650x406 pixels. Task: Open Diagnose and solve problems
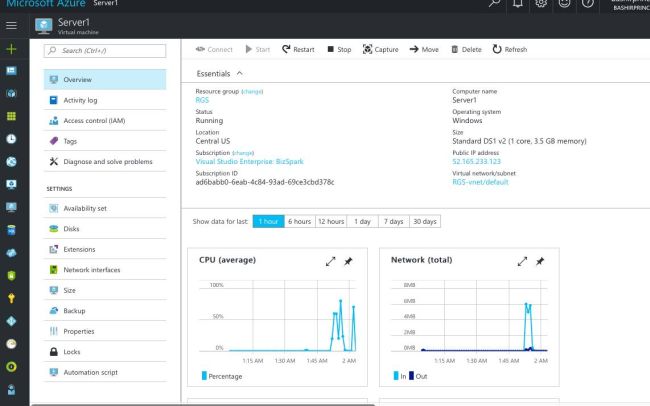105,161
